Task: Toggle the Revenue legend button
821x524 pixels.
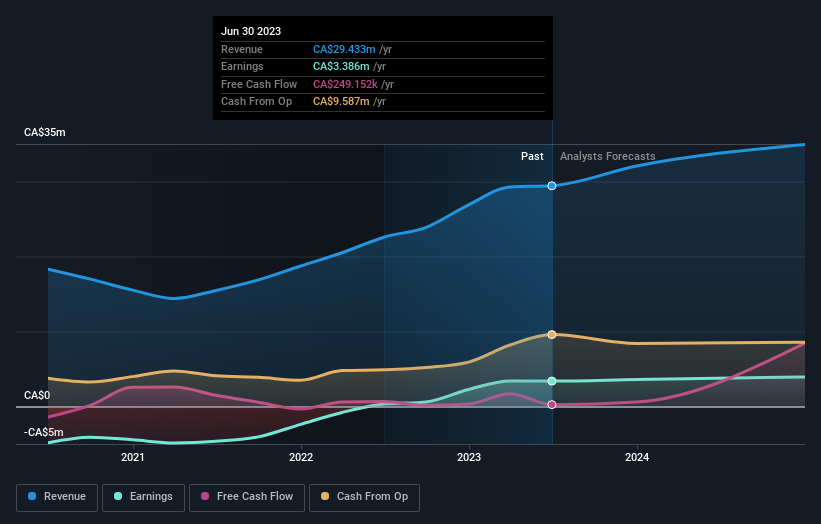Action: tap(57, 497)
